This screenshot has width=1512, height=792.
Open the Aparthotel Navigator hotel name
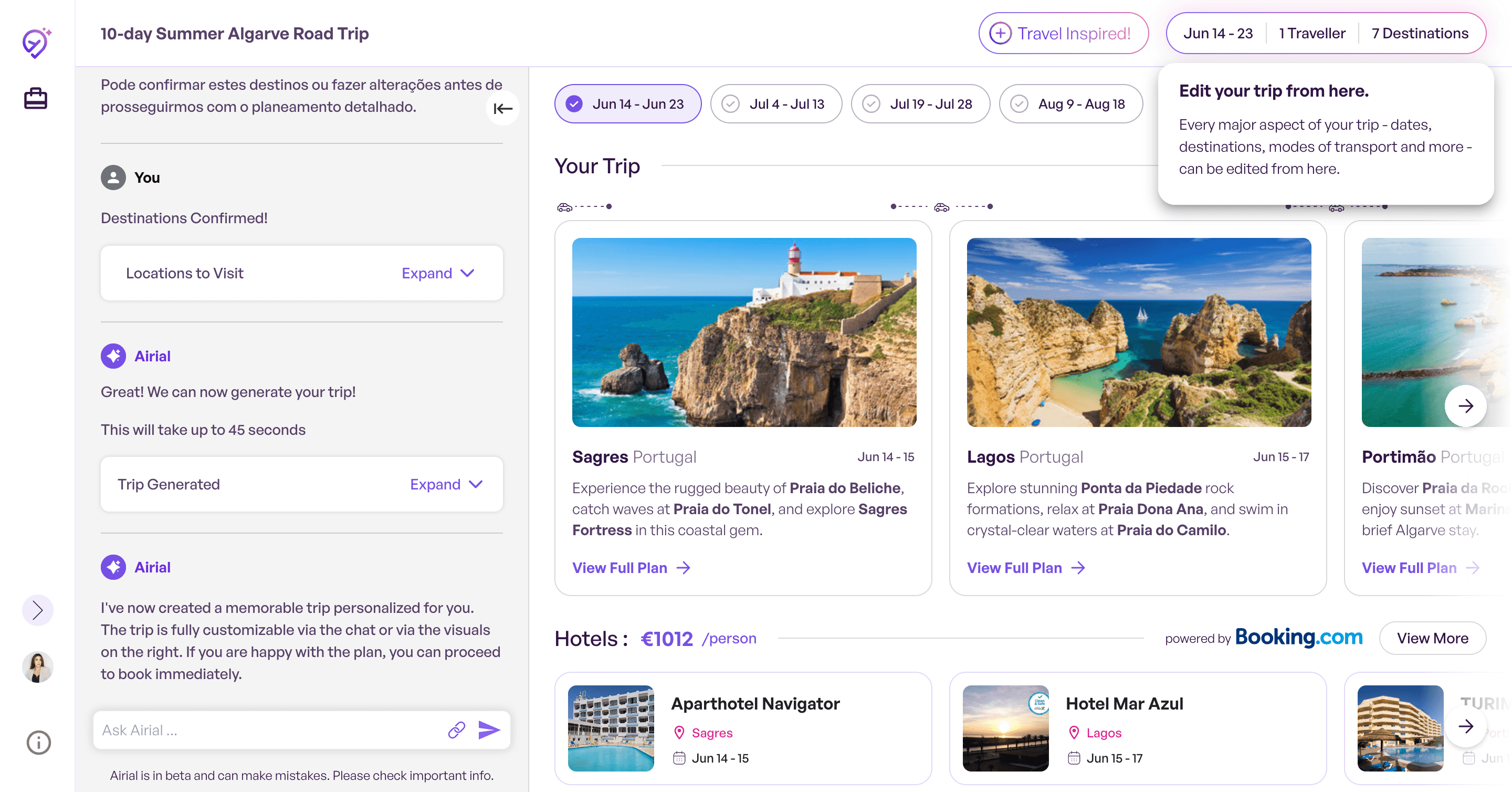755,703
